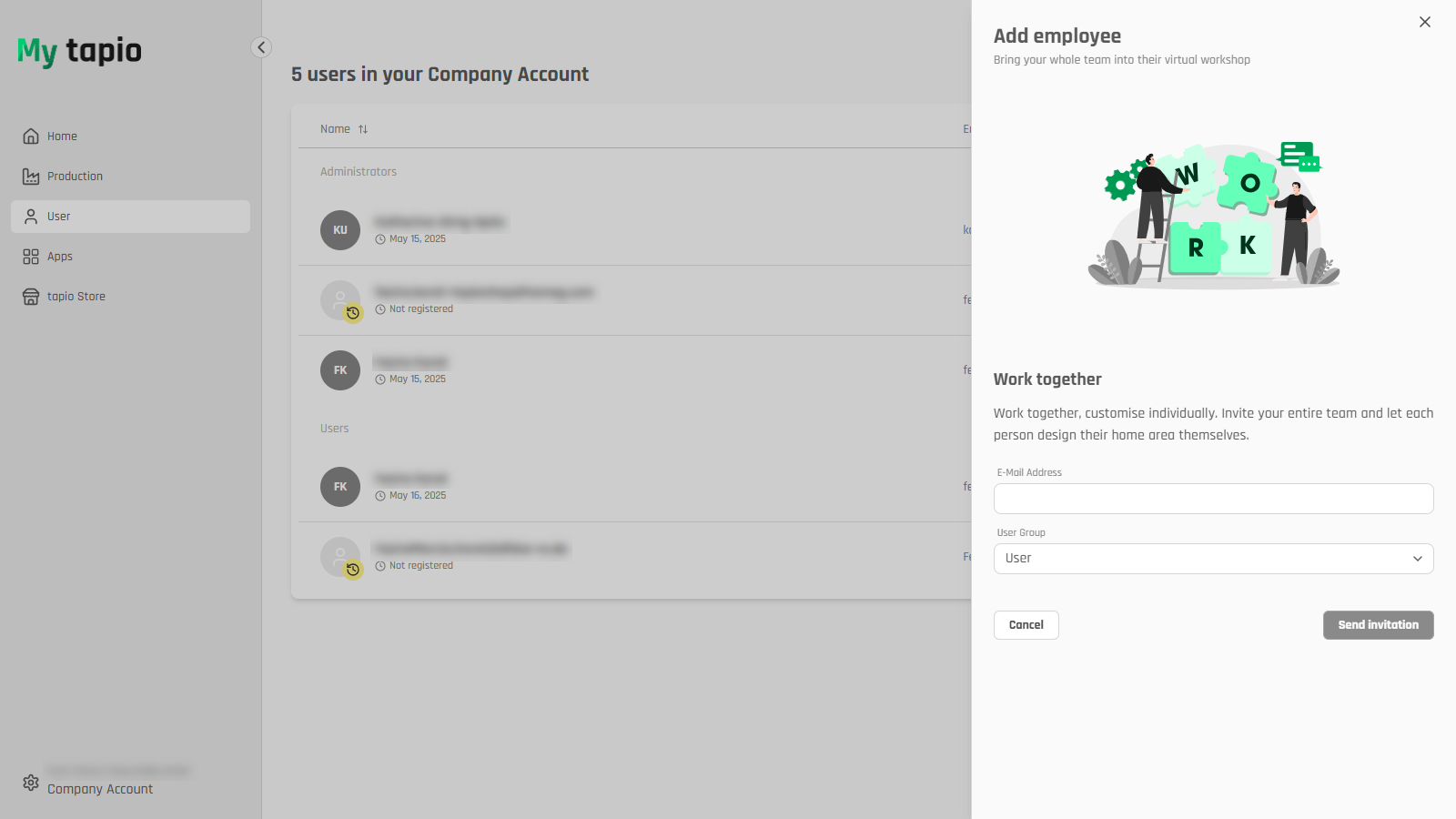Screen dimensions: 1456x819
Task: Focus the E-Mail Address input field
Action: (1213, 499)
